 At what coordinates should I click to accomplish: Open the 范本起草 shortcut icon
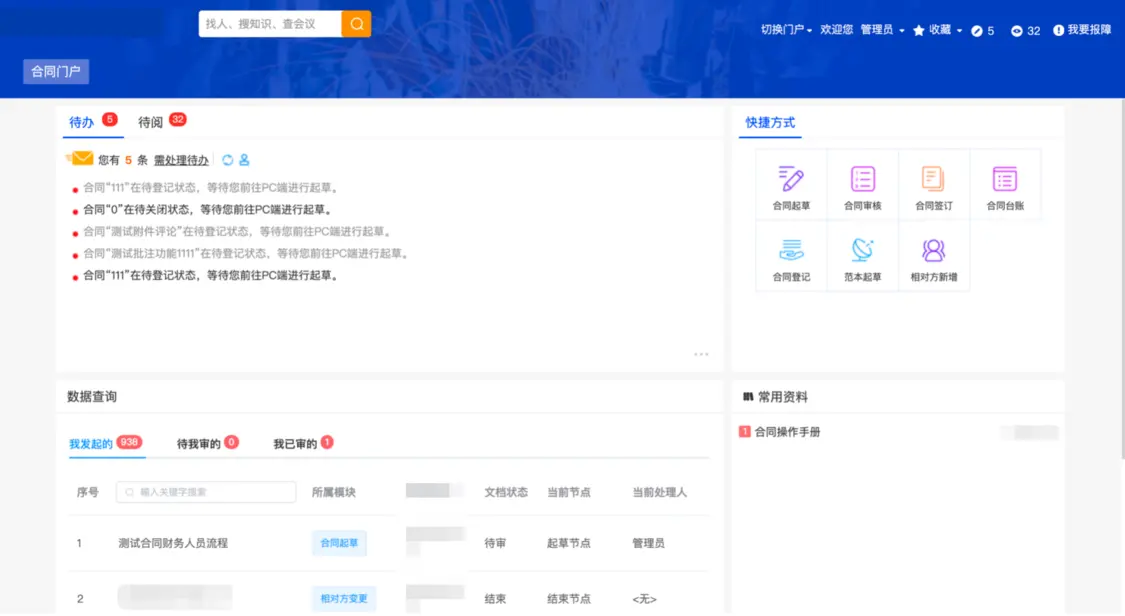coord(862,250)
